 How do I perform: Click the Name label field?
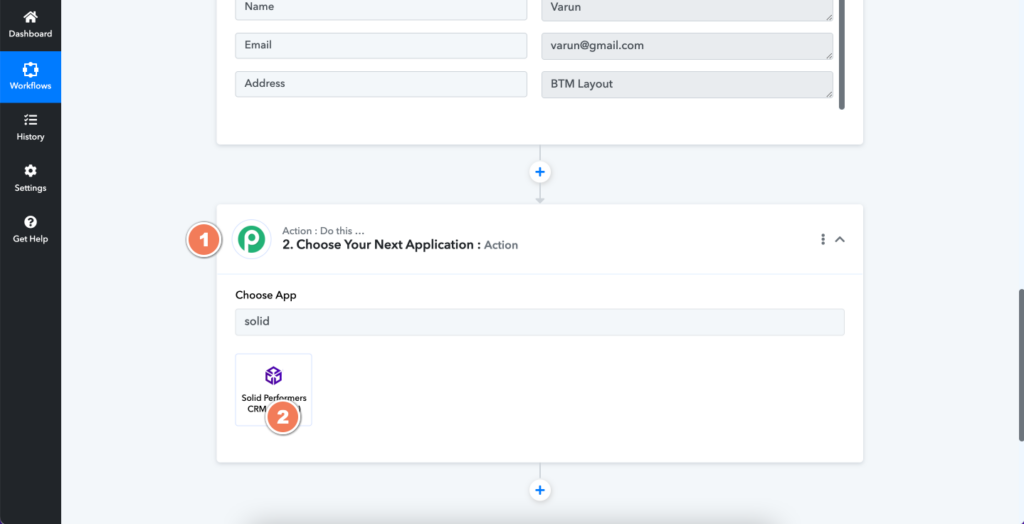(381, 8)
